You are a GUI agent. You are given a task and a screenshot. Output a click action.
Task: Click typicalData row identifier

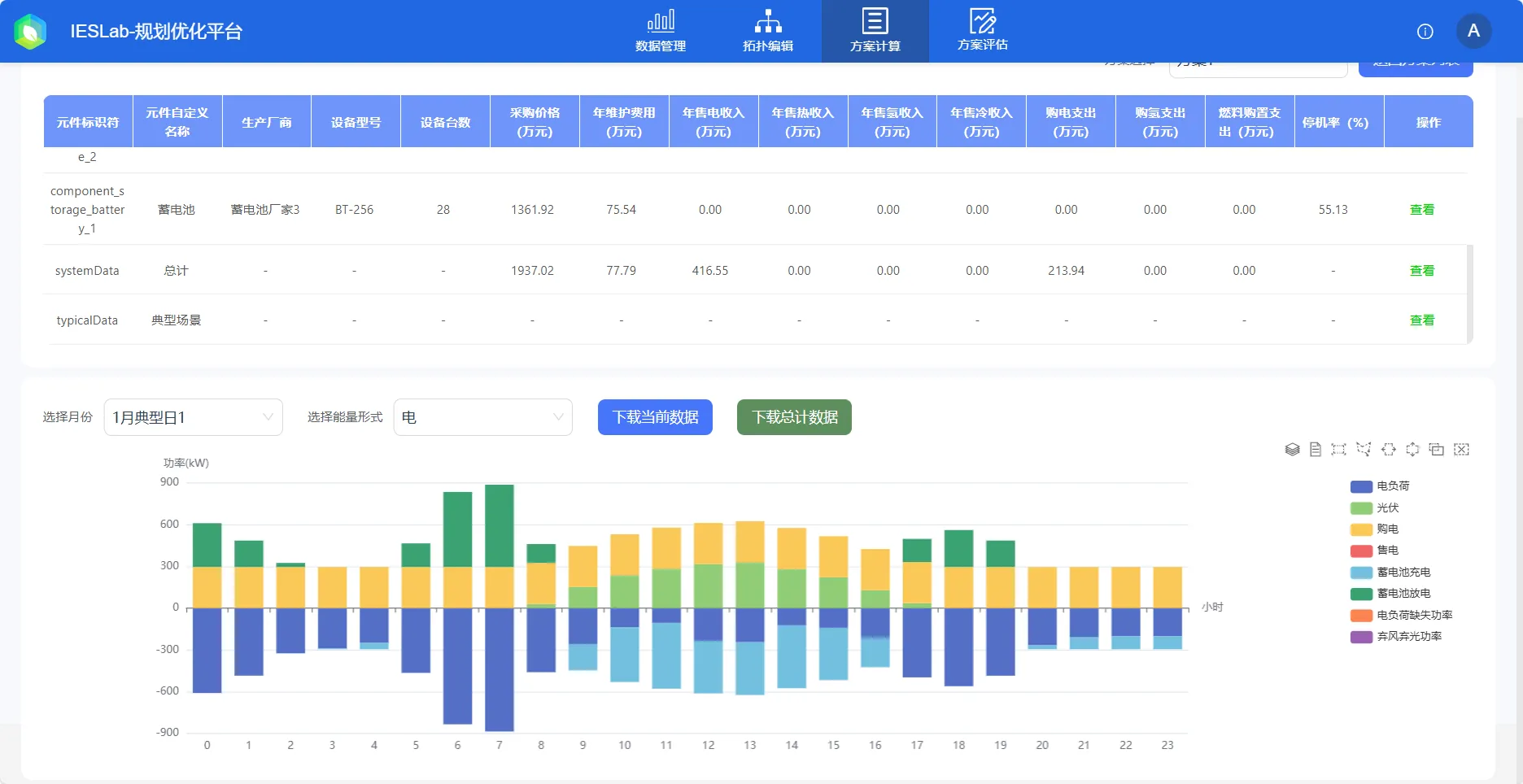(87, 320)
